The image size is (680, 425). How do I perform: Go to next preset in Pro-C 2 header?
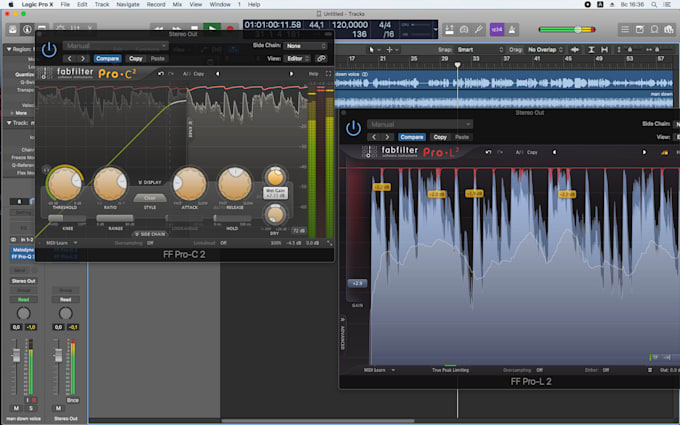(x=83, y=59)
